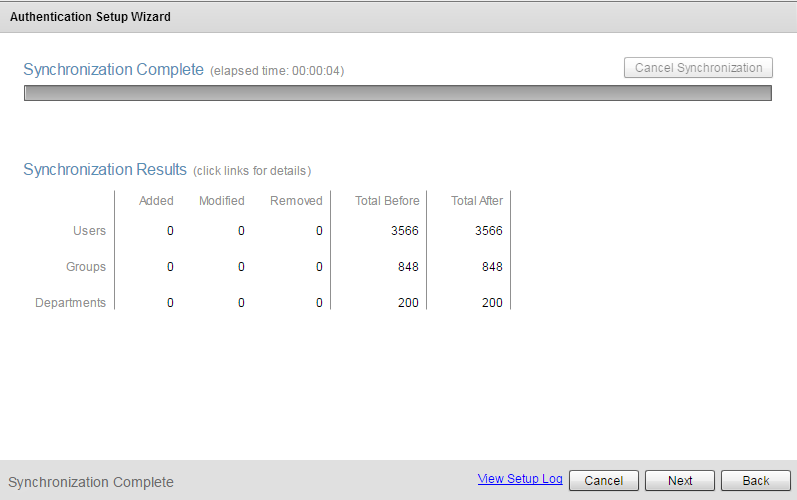Viewport: 797px width, 500px height.
Task: Click the Next button
Action: pyautogui.click(x=680, y=480)
